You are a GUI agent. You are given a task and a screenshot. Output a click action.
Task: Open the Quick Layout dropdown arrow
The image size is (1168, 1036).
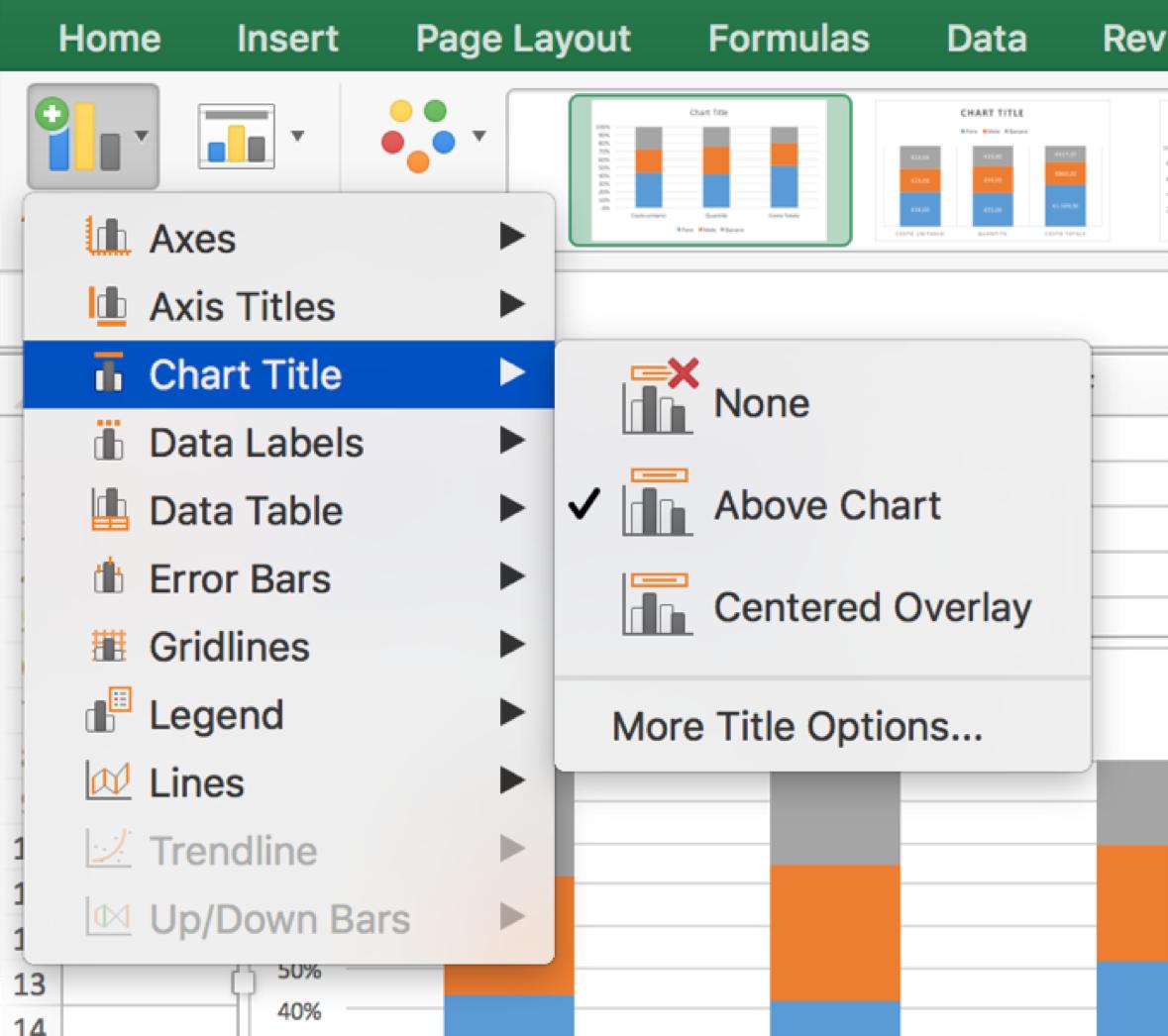point(297,136)
